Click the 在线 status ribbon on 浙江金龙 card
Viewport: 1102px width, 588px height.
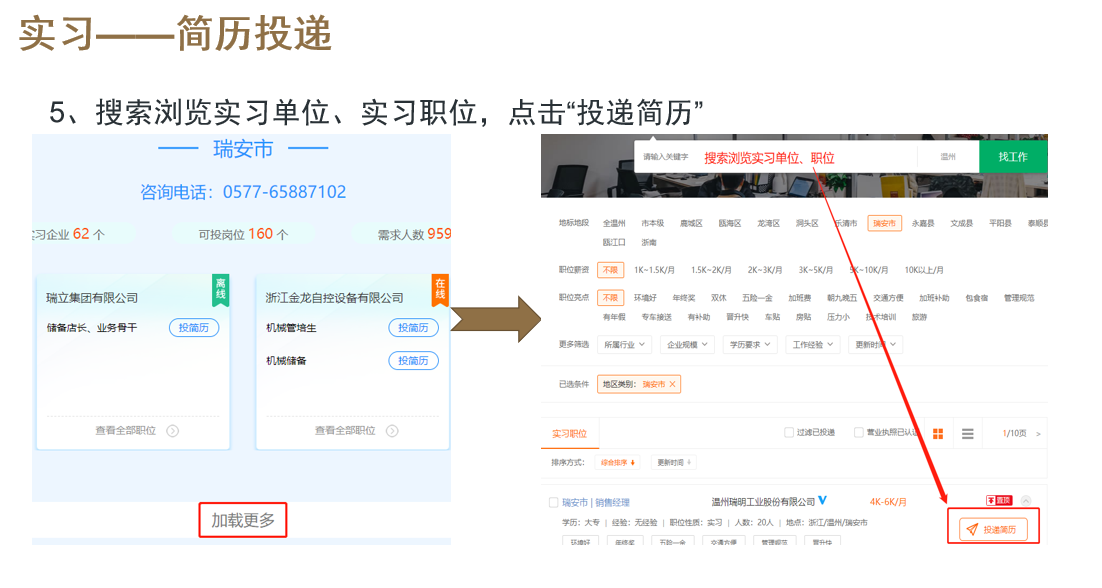tap(440, 289)
